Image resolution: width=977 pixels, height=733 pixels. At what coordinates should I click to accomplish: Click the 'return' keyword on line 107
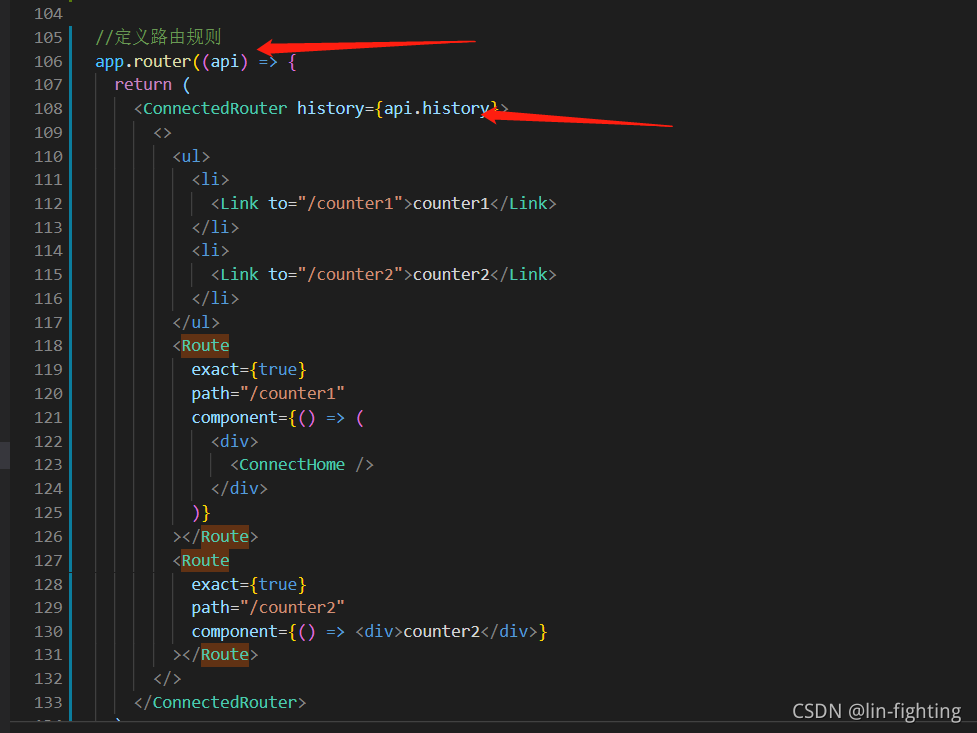[143, 85]
